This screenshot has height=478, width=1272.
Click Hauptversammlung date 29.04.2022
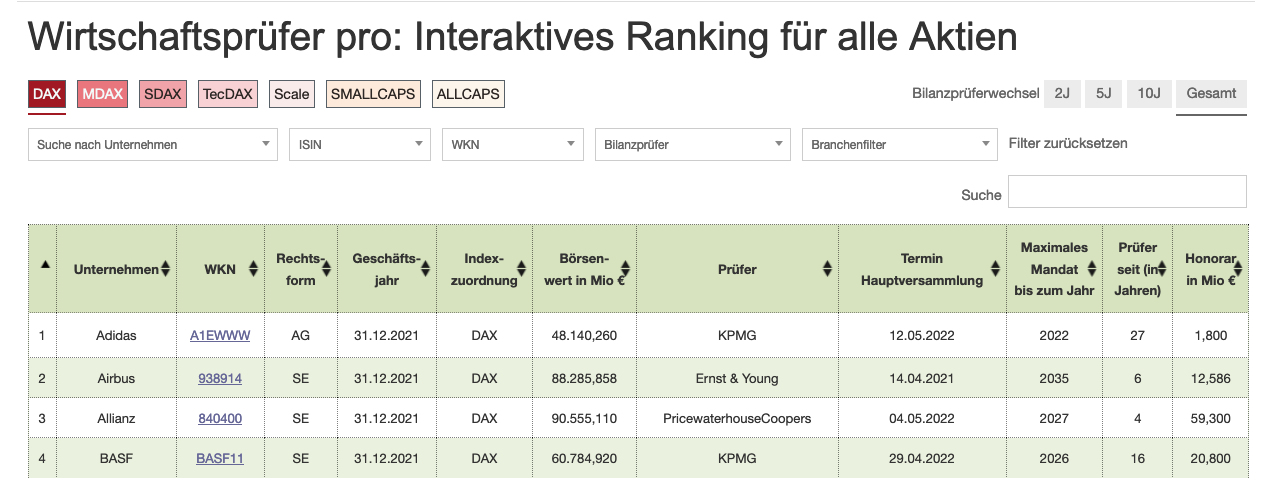(922, 459)
